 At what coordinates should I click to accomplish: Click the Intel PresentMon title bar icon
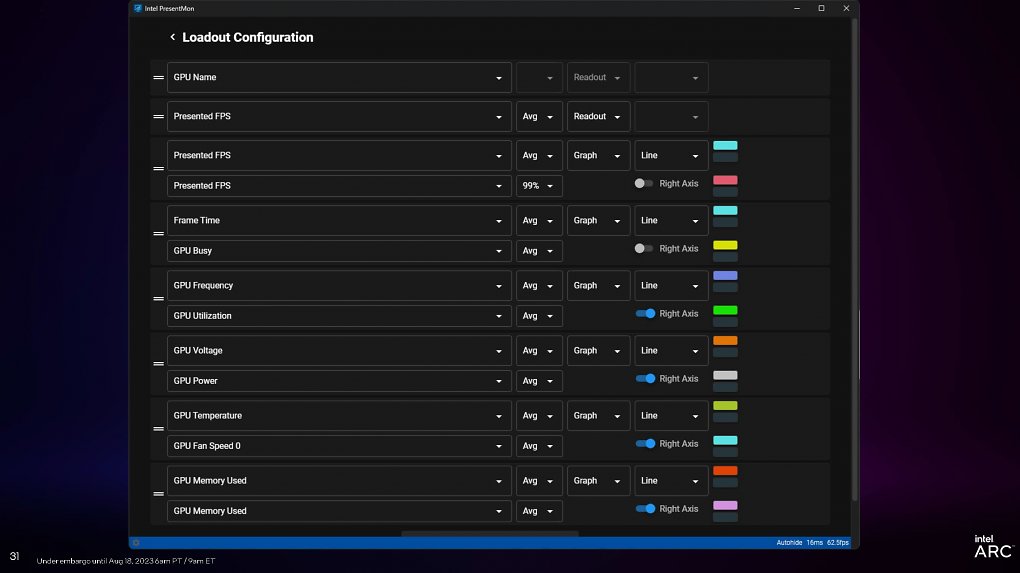137,8
